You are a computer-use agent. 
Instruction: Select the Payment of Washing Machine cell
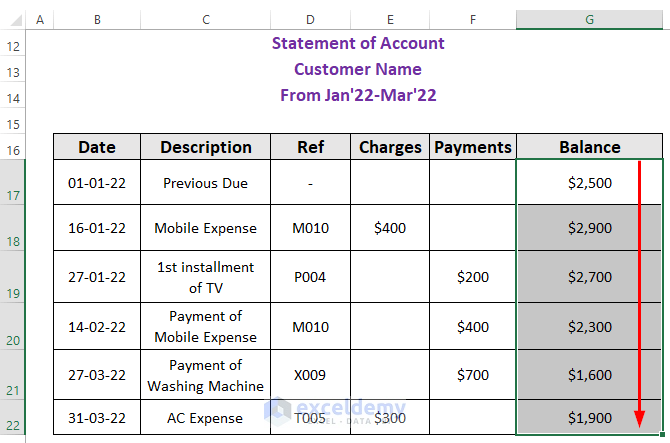(206, 375)
